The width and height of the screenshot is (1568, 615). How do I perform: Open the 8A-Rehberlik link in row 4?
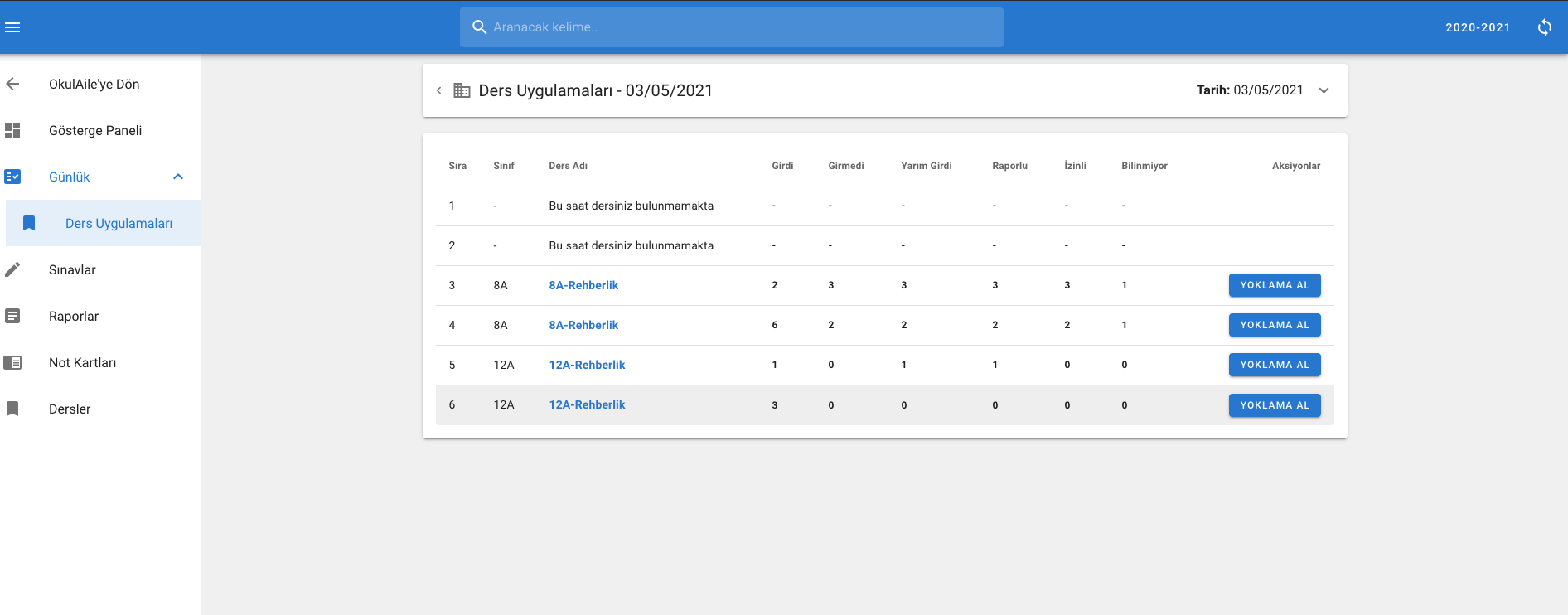(583, 325)
